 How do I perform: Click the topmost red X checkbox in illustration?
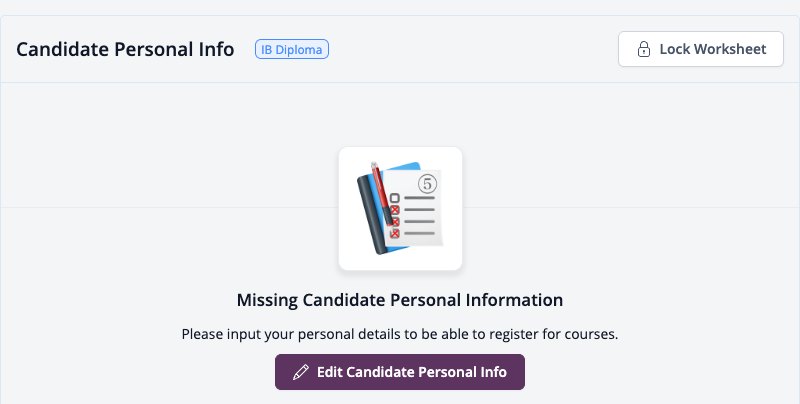(395, 210)
